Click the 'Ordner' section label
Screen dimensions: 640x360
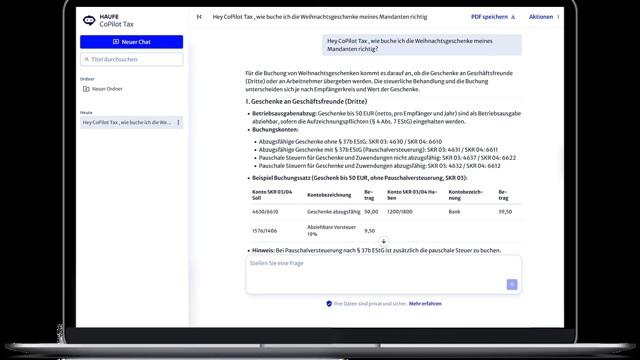click(87, 79)
